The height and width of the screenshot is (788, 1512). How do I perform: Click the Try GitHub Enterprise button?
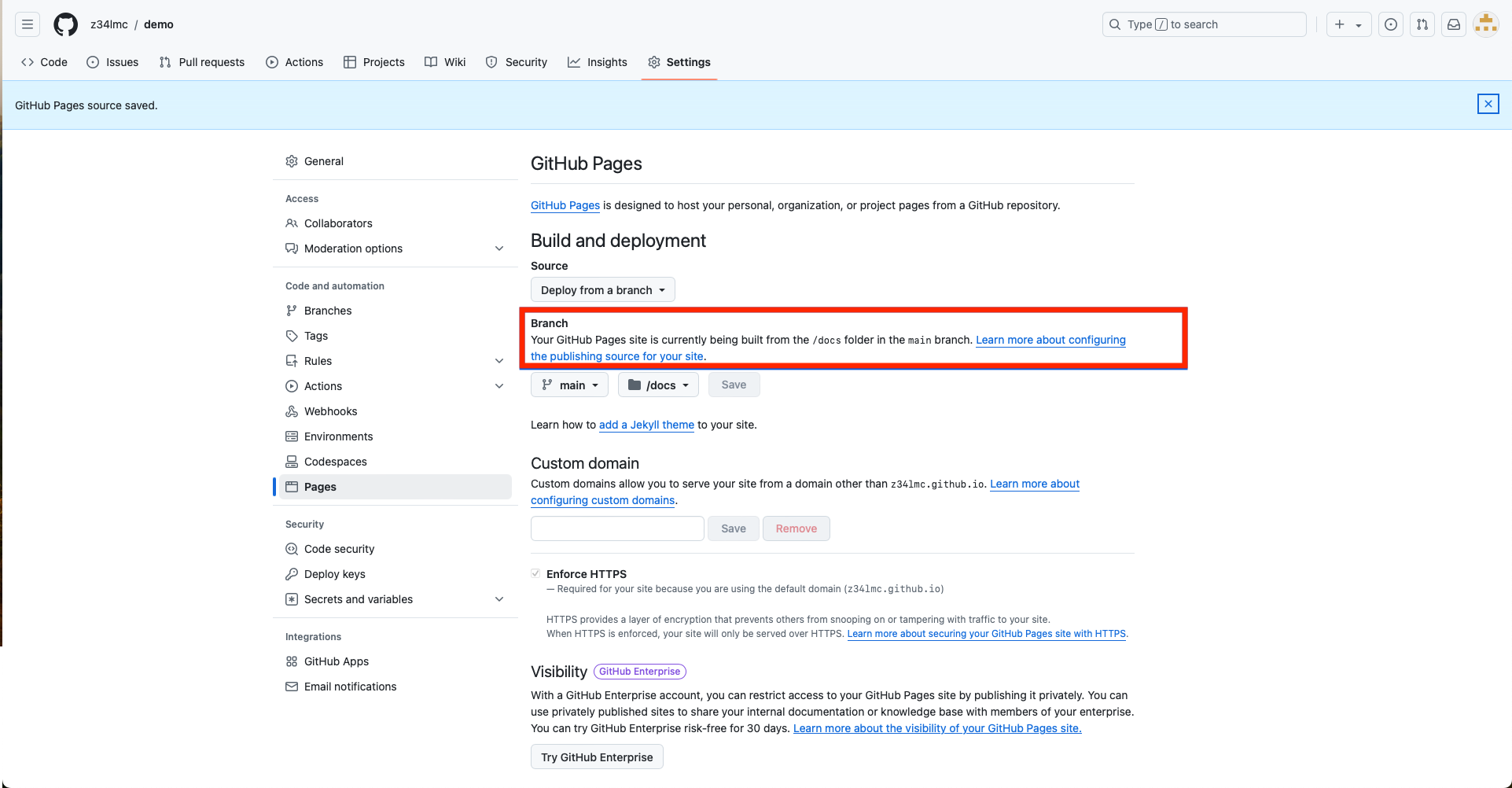[x=597, y=757]
